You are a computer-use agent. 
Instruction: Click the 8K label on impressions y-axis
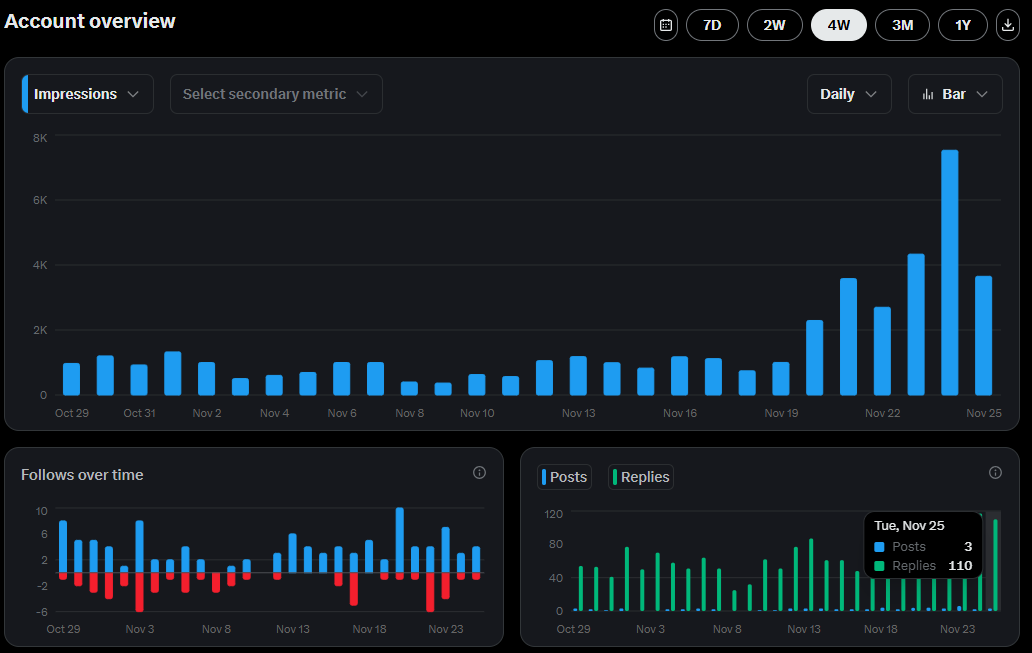pos(40,138)
